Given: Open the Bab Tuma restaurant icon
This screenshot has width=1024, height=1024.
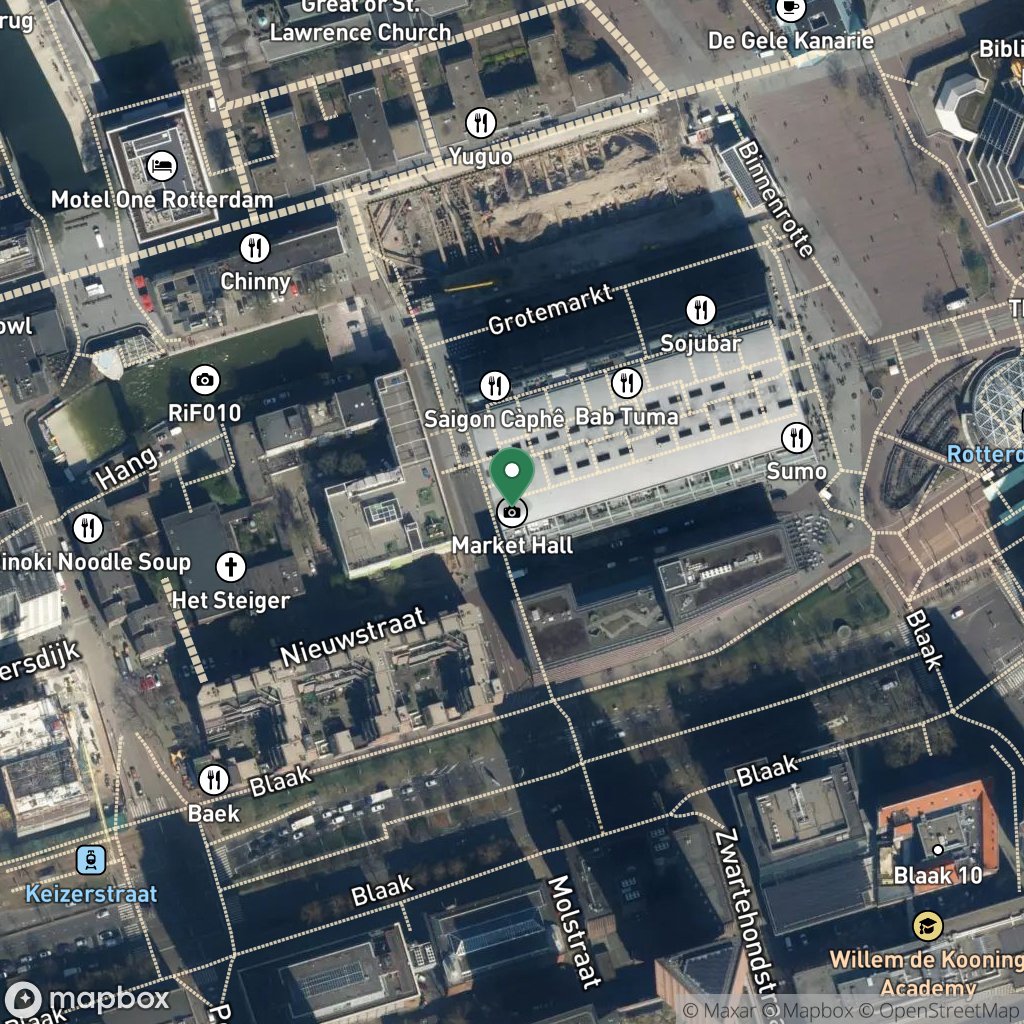Looking at the screenshot, I should 627,383.
